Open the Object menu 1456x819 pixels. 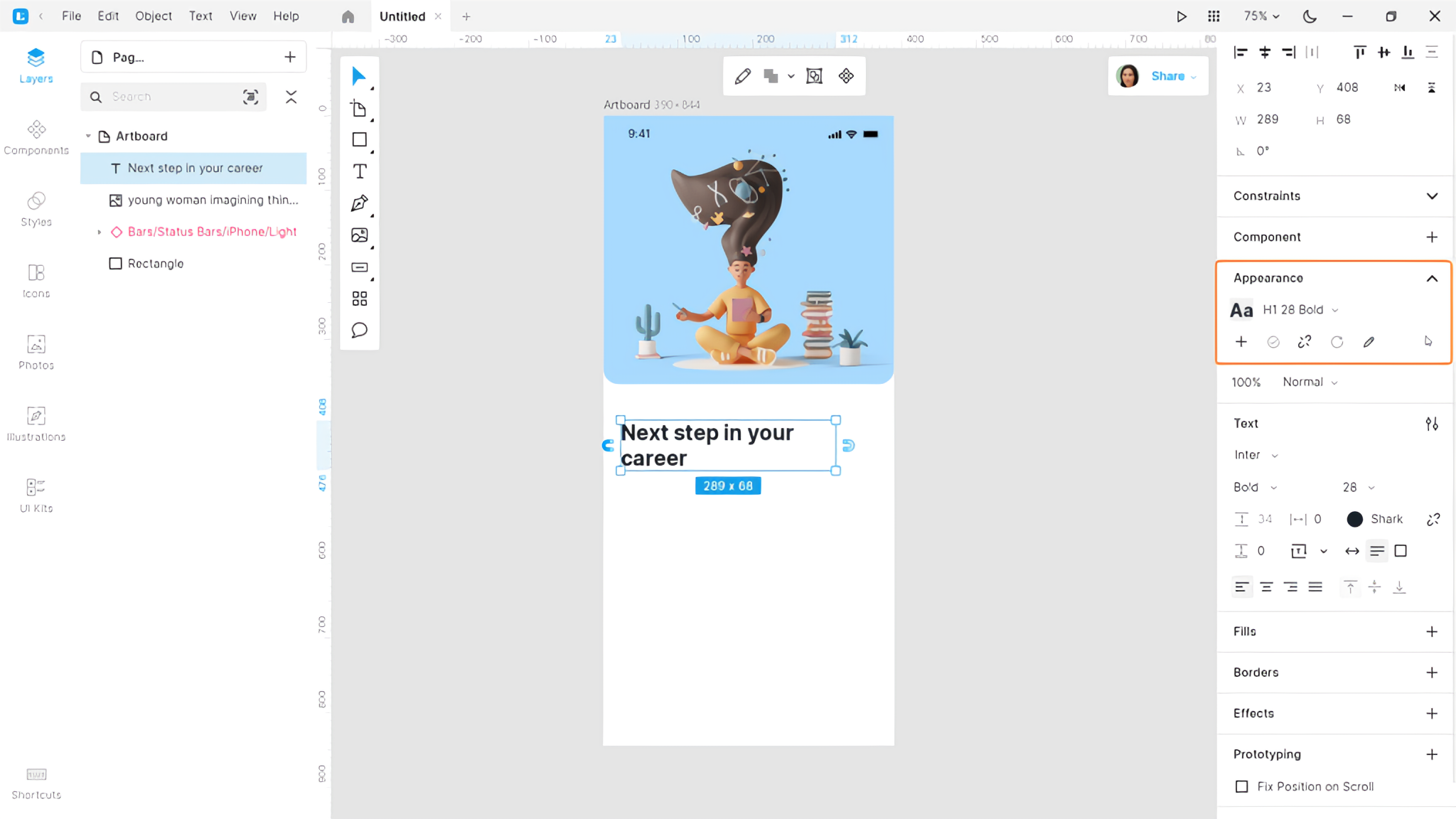point(154,16)
